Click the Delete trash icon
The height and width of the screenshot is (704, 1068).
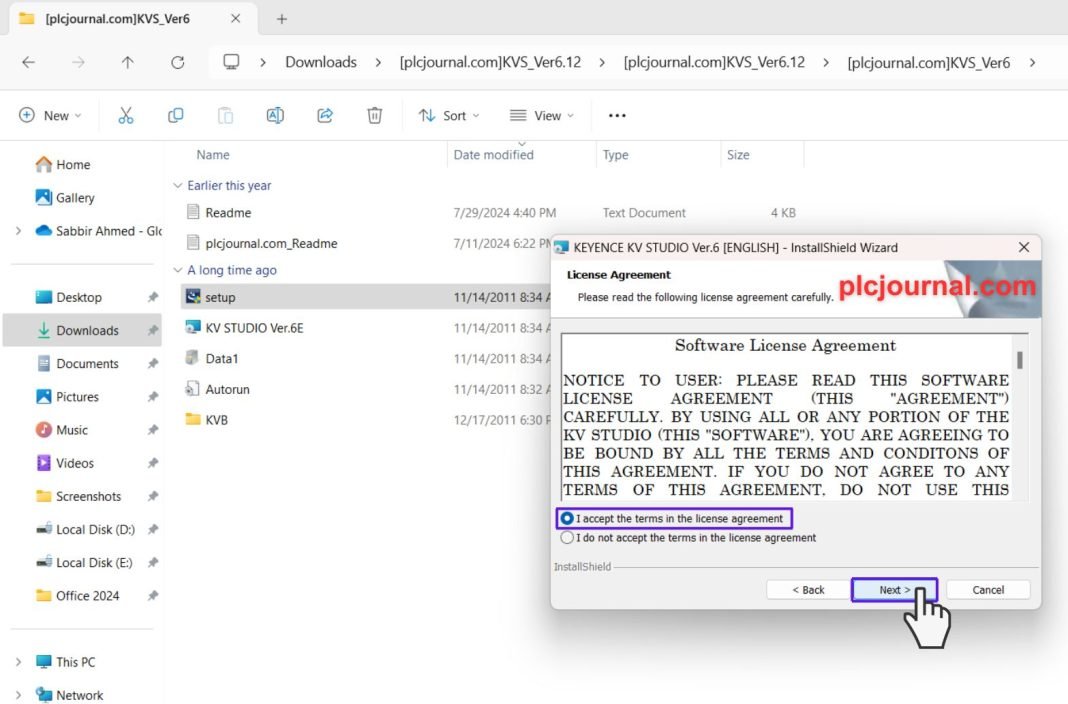pos(374,116)
